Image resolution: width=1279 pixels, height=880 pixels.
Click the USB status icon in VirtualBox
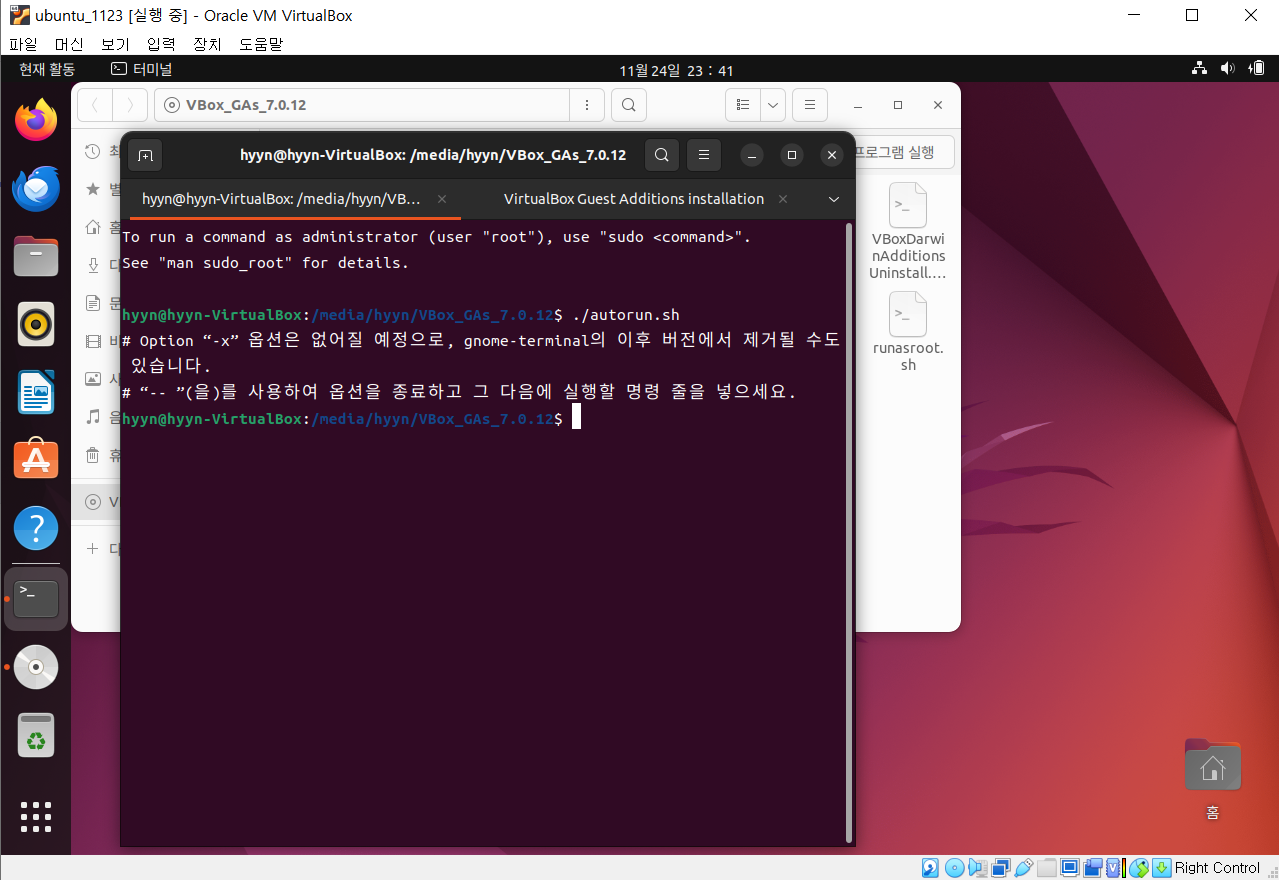point(1024,868)
